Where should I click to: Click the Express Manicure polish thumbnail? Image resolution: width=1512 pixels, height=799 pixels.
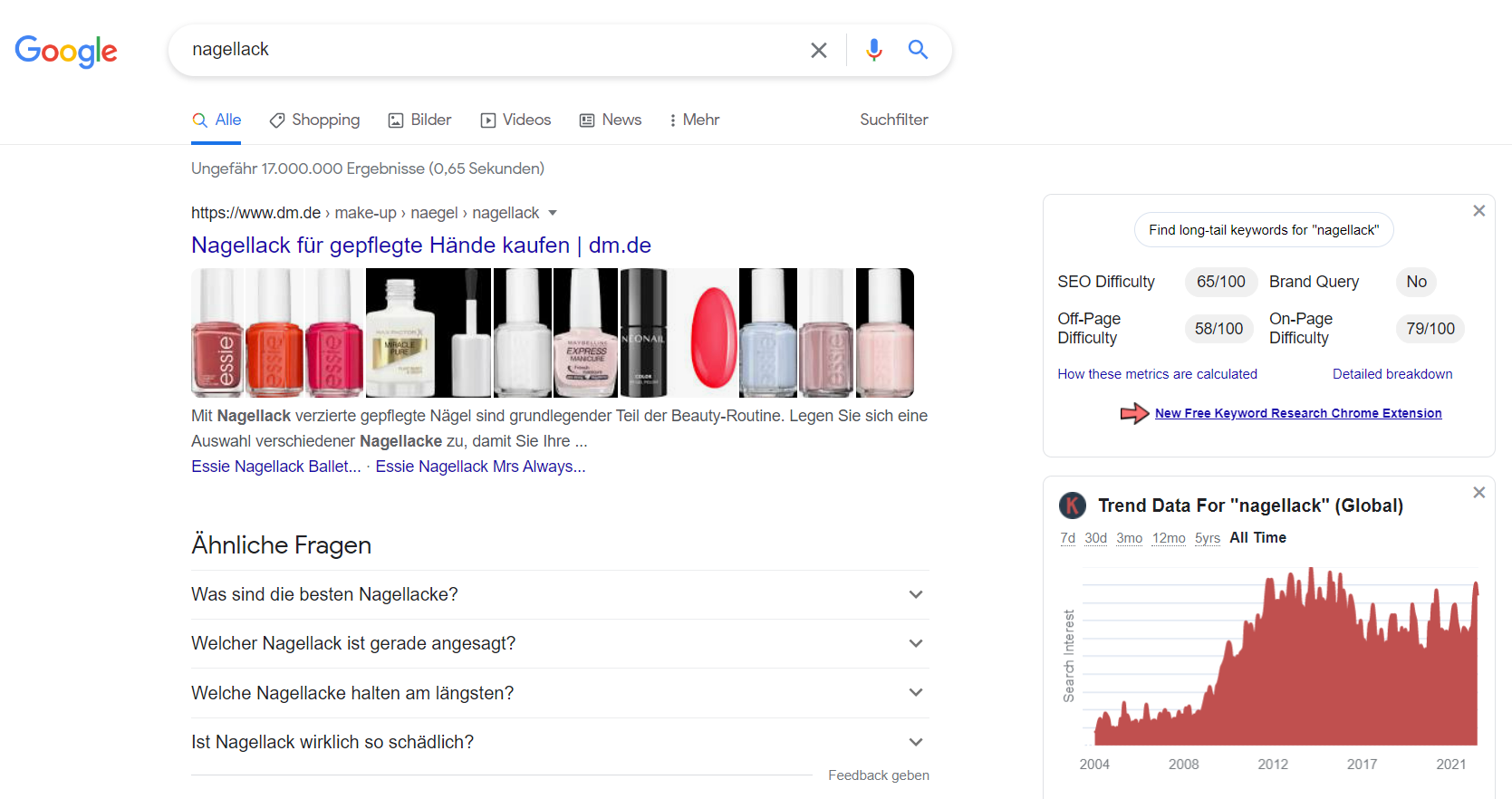tap(586, 332)
